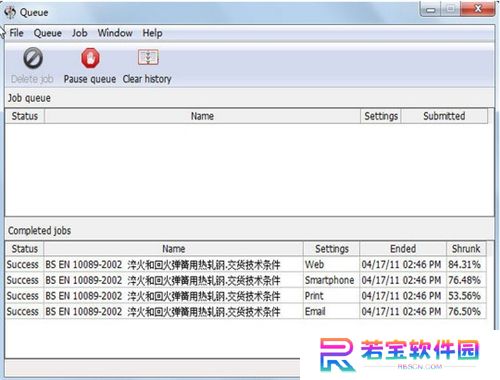The width and height of the screenshot is (500, 380).
Task: Sort completed jobs by Shrunk column
Action: 466,249
